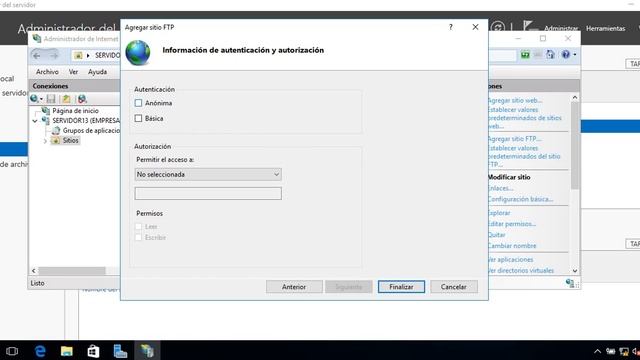
Task: Enable Básica authentication checkbox
Action: 138,118
